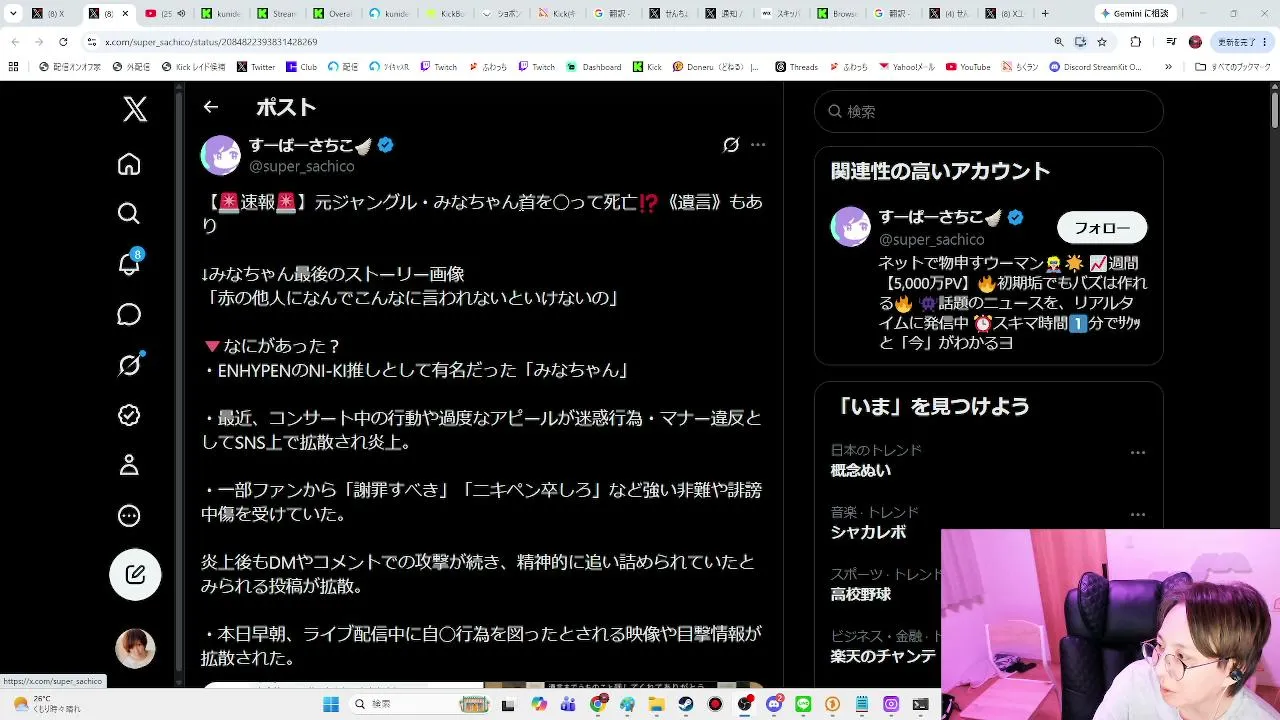Switch to the Overal tab
The width and height of the screenshot is (1280, 720).
coord(333,14)
